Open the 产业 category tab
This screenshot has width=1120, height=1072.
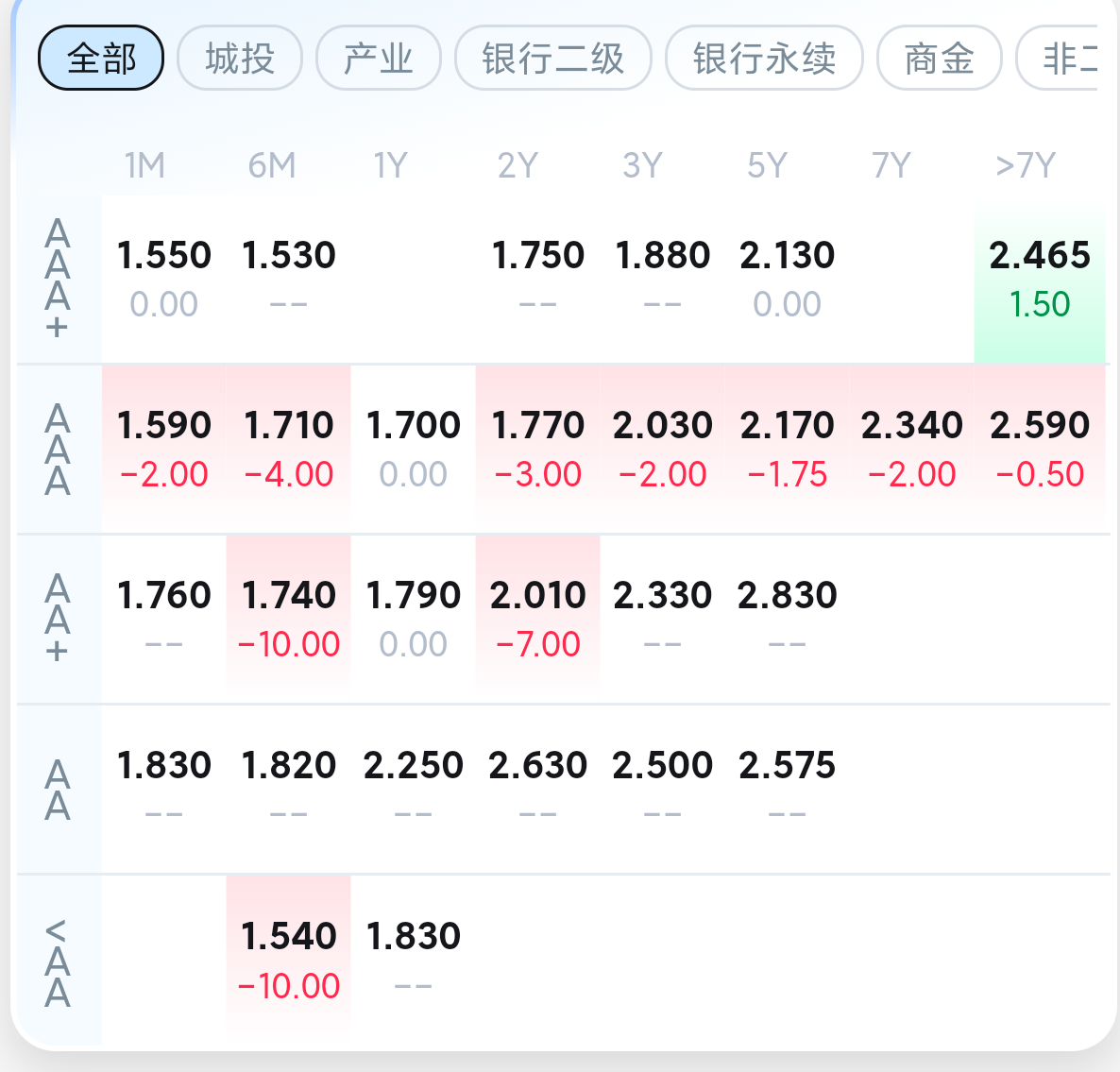coord(379,59)
